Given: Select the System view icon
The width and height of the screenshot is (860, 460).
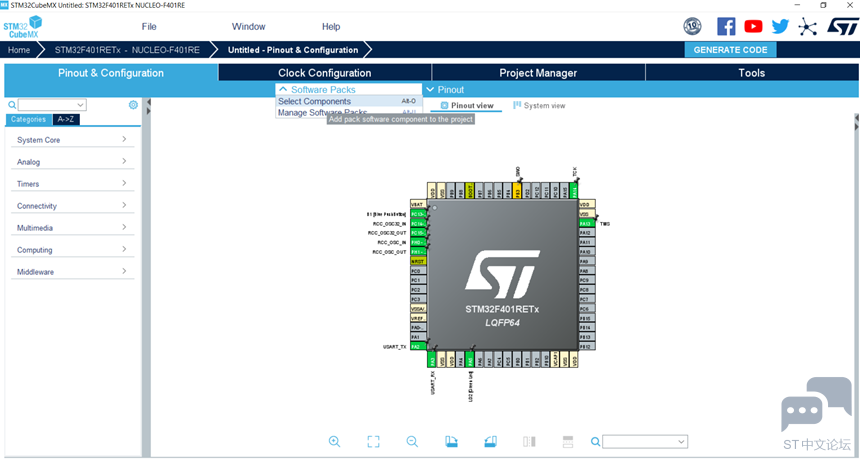Looking at the screenshot, I should coord(517,105).
